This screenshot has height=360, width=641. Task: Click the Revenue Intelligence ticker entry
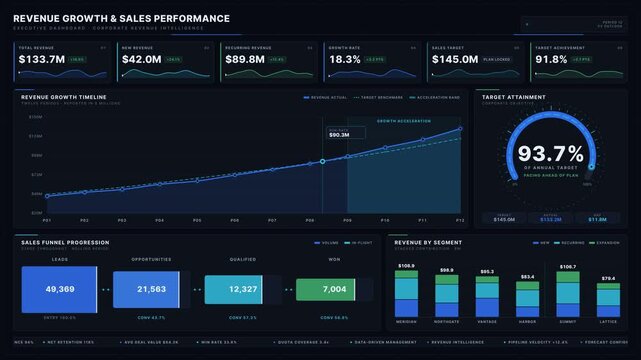point(455,342)
